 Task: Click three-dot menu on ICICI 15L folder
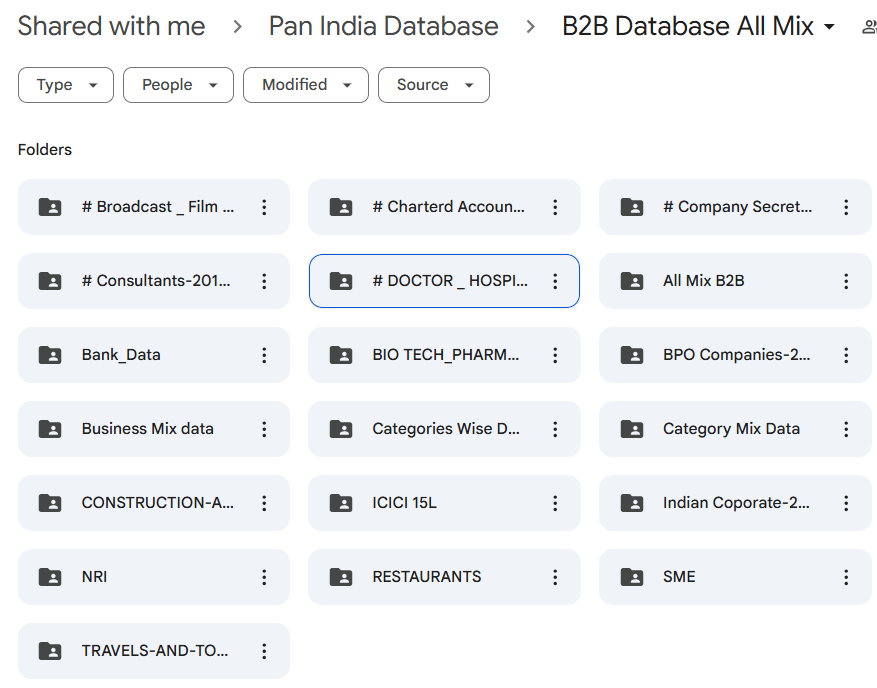(555, 503)
